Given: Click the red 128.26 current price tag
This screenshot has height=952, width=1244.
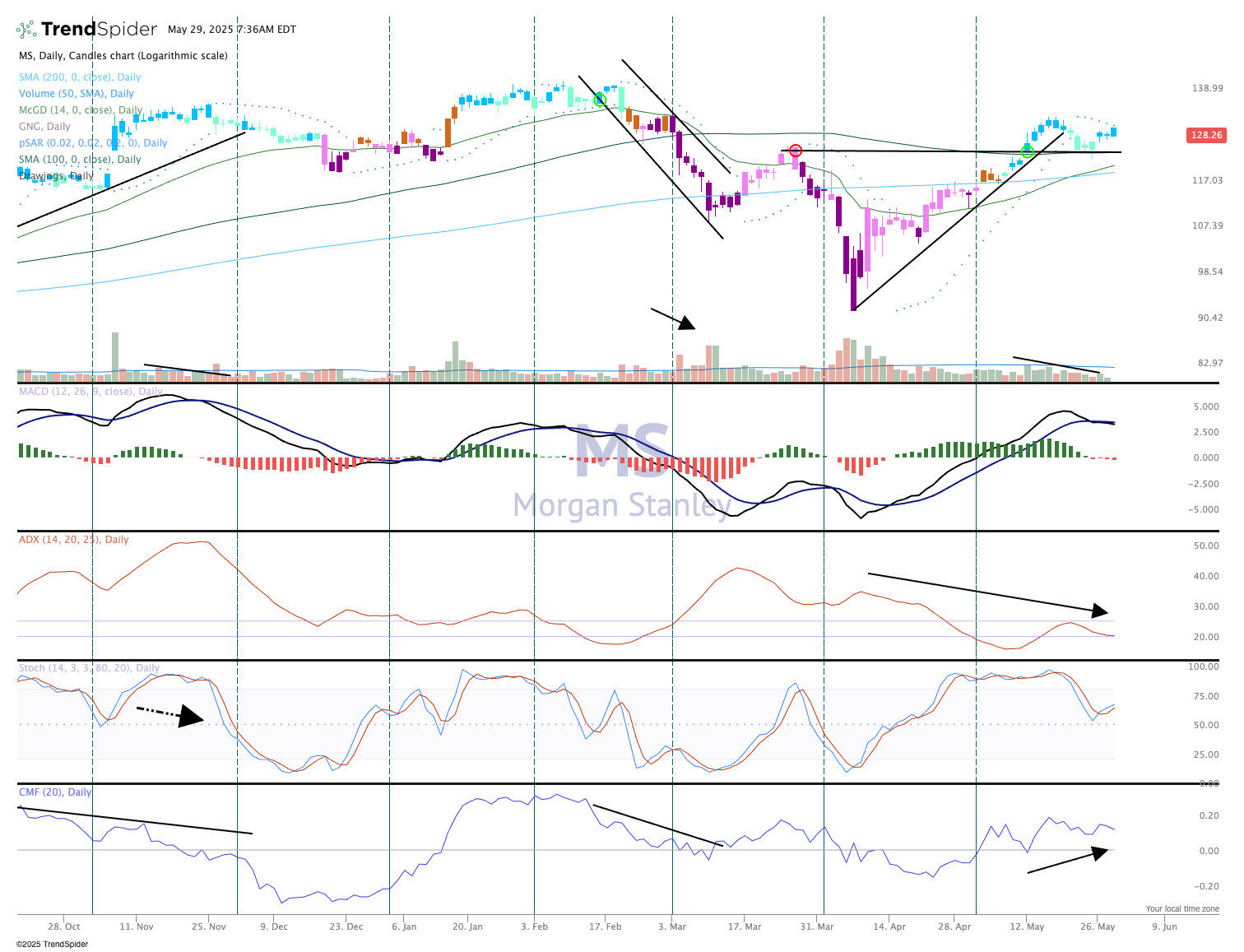Looking at the screenshot, I should pyautogui.click(x=1206, y=135).
